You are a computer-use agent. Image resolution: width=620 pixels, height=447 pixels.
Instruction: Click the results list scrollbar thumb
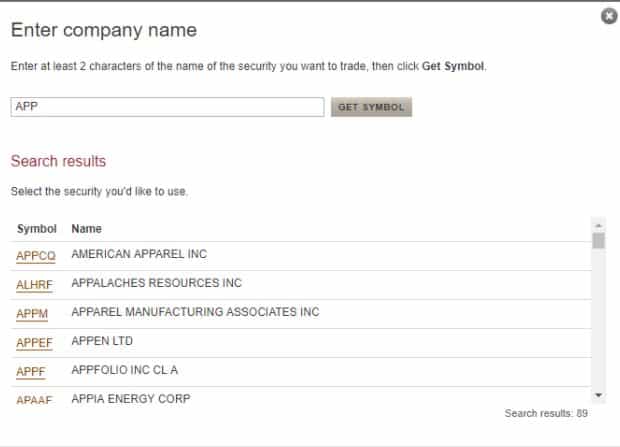pyautogui.click(x=599, y=241)
